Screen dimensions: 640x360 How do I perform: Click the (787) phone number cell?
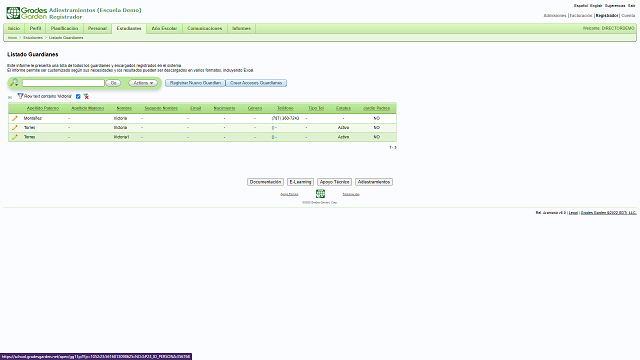coord(285,118)
